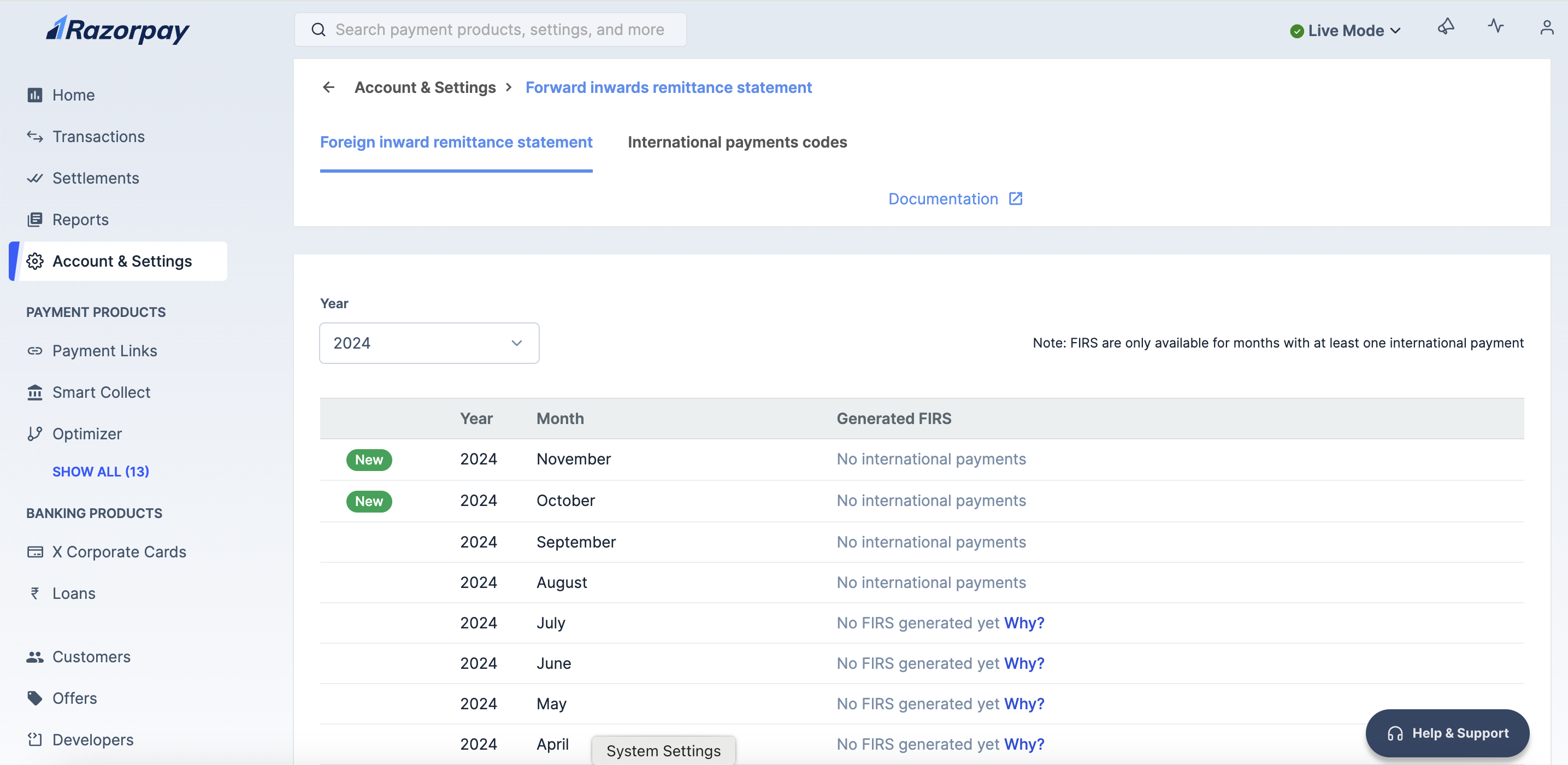Click the search input field
Image resolution: width=1568 pixels, height=765 pixels.
(x=490, y=29)
